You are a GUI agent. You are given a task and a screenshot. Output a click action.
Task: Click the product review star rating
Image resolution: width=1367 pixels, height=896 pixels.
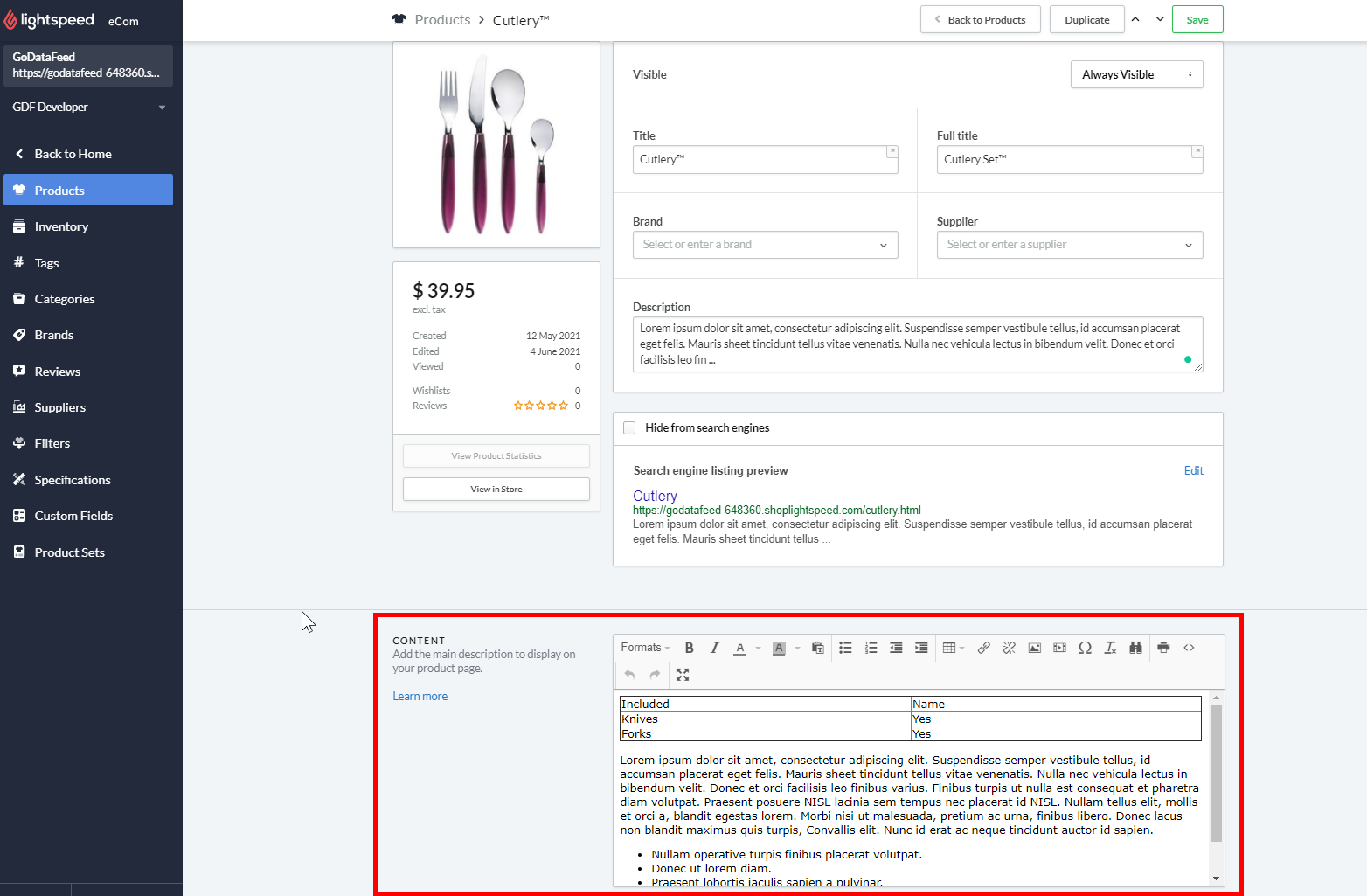pos(540,406)
